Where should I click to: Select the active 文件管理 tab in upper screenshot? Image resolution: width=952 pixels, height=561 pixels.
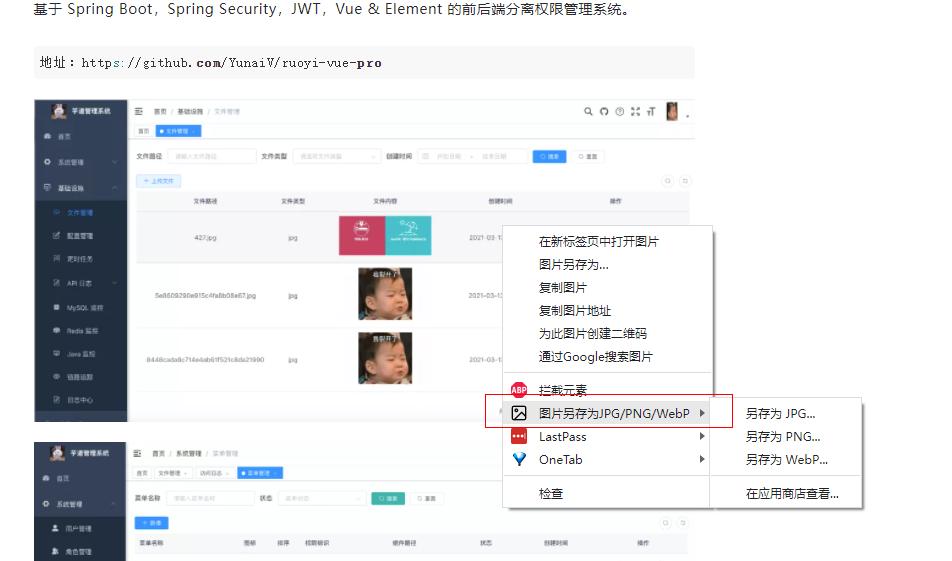coord(178,131)
